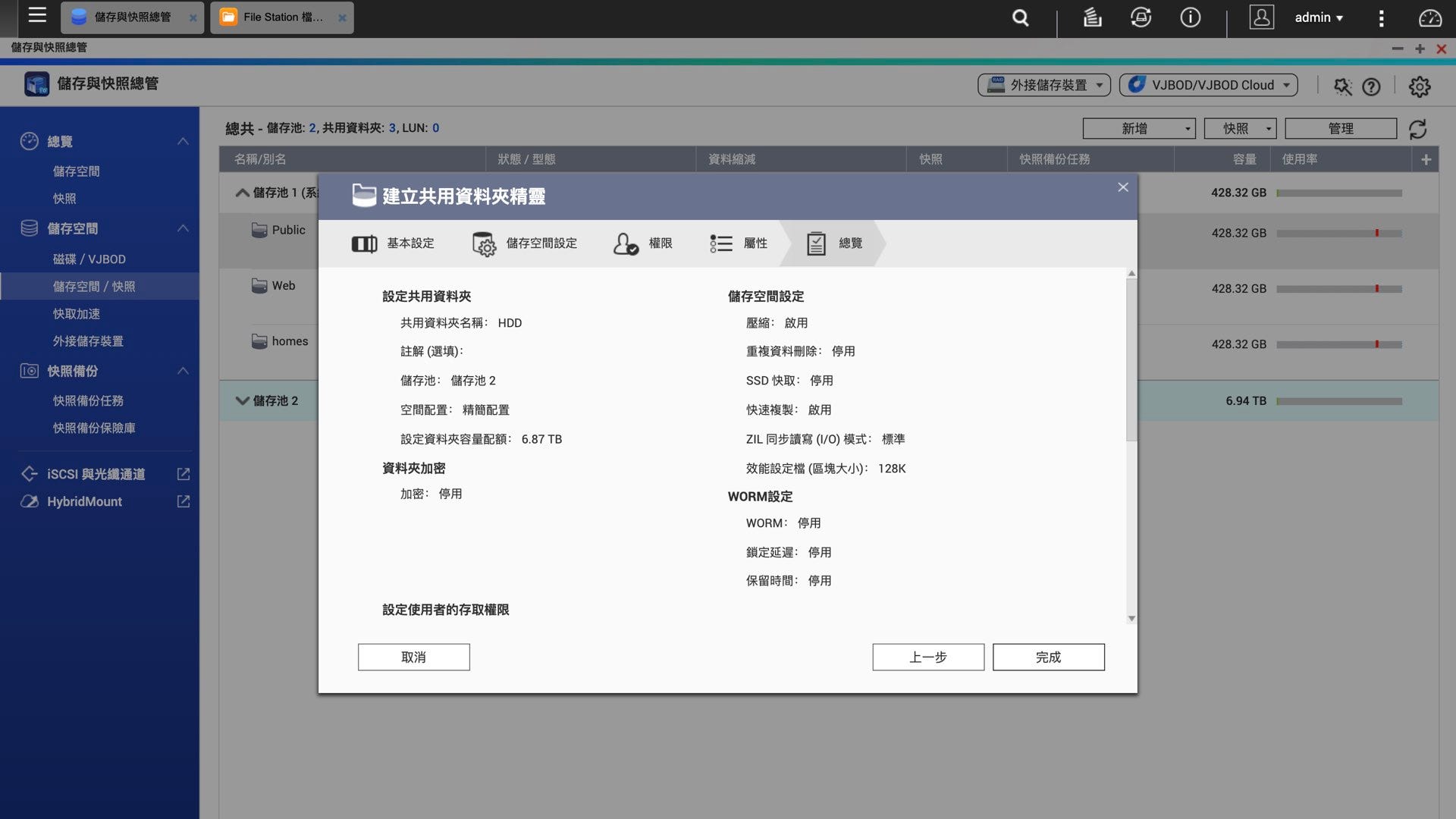This screenshot has height=819, width=1456.
Task: Go to 儲存空間設定 wizard step
Action: click(x=524, y=243)
